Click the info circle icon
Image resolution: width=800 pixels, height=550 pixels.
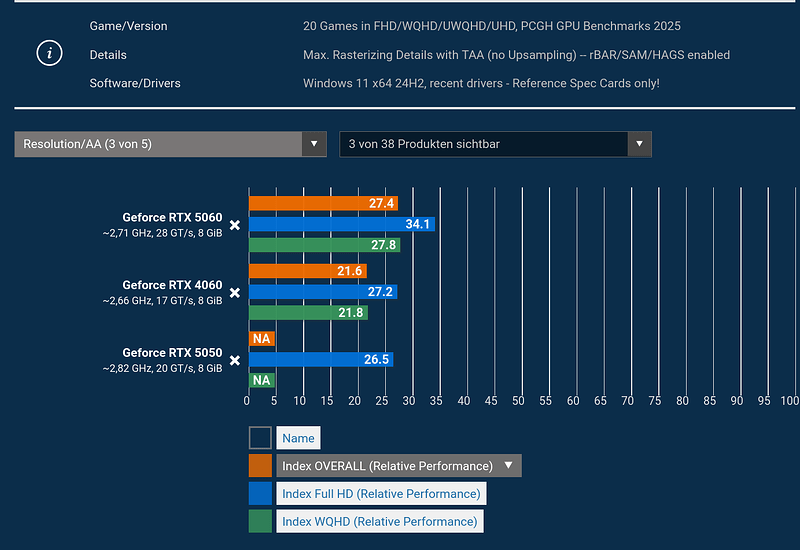49,54
